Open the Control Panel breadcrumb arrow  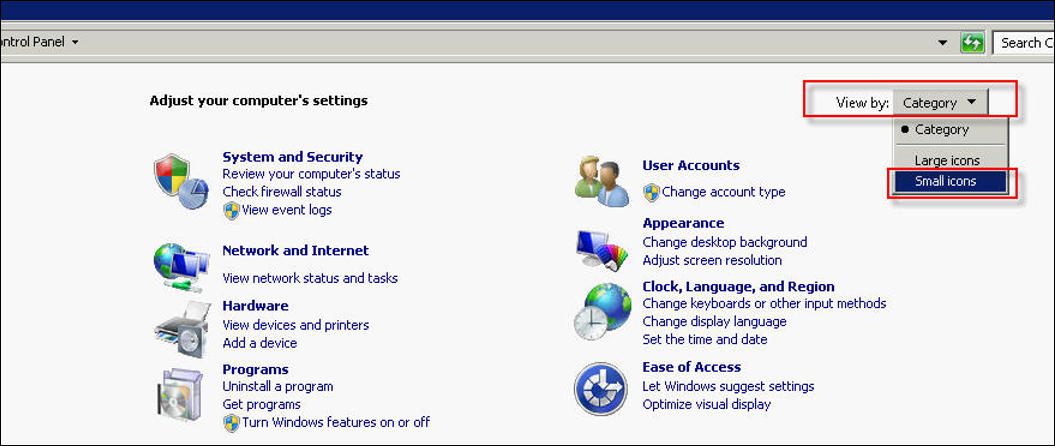75,42
